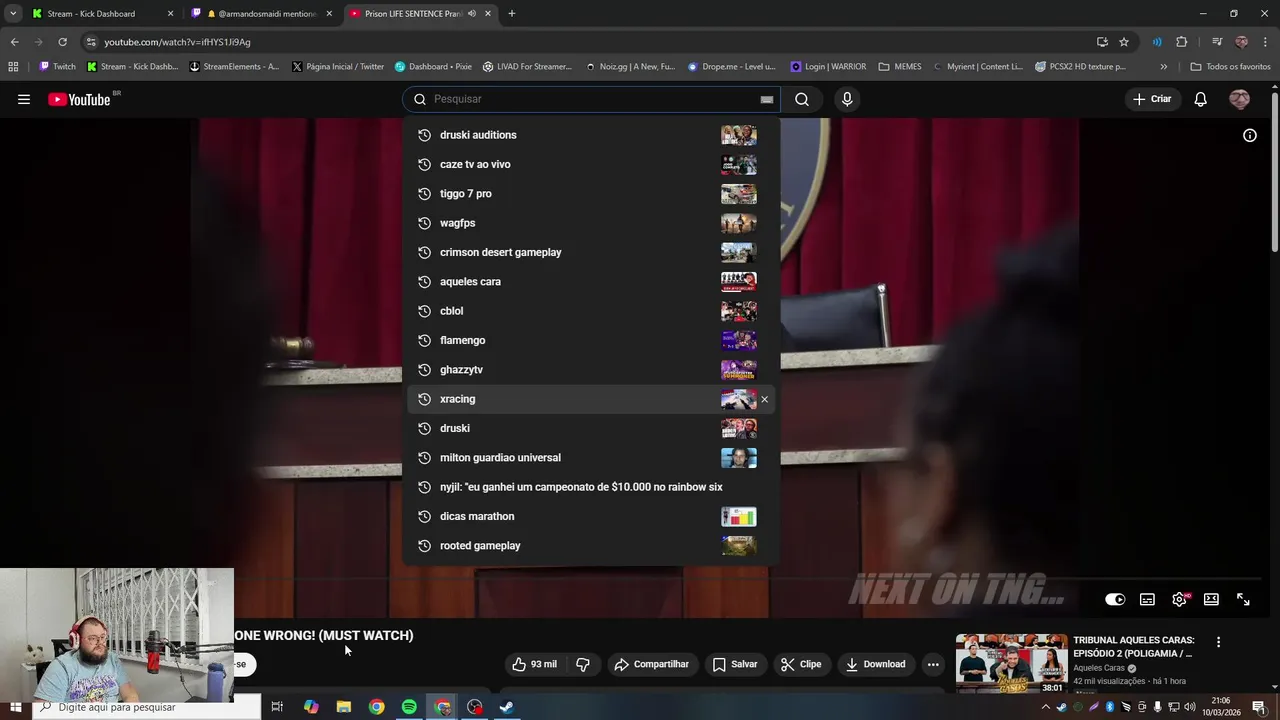
Task: Click the Clipe button
Action: coord(801,664)
